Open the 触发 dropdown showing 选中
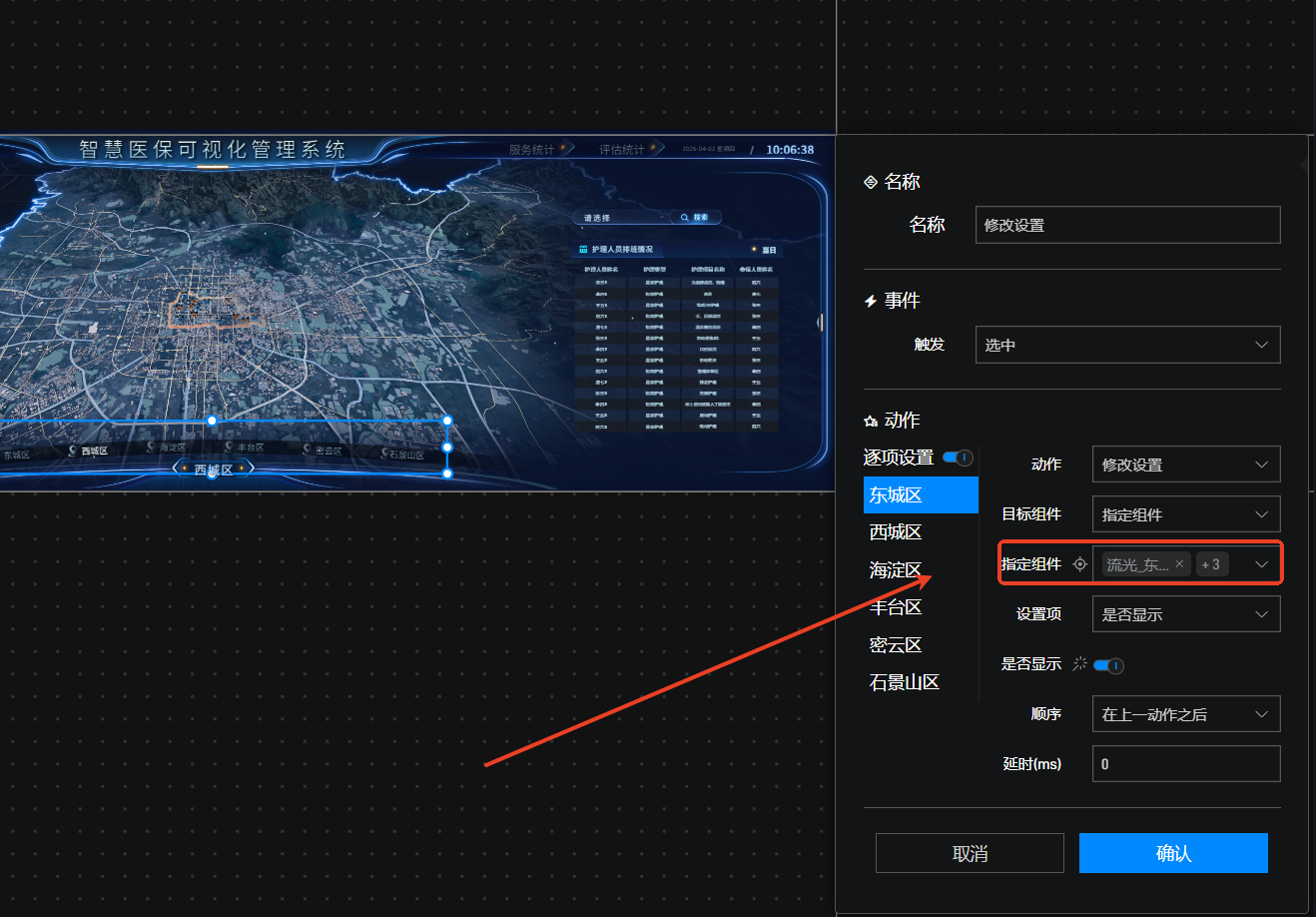 [1127, 345]
